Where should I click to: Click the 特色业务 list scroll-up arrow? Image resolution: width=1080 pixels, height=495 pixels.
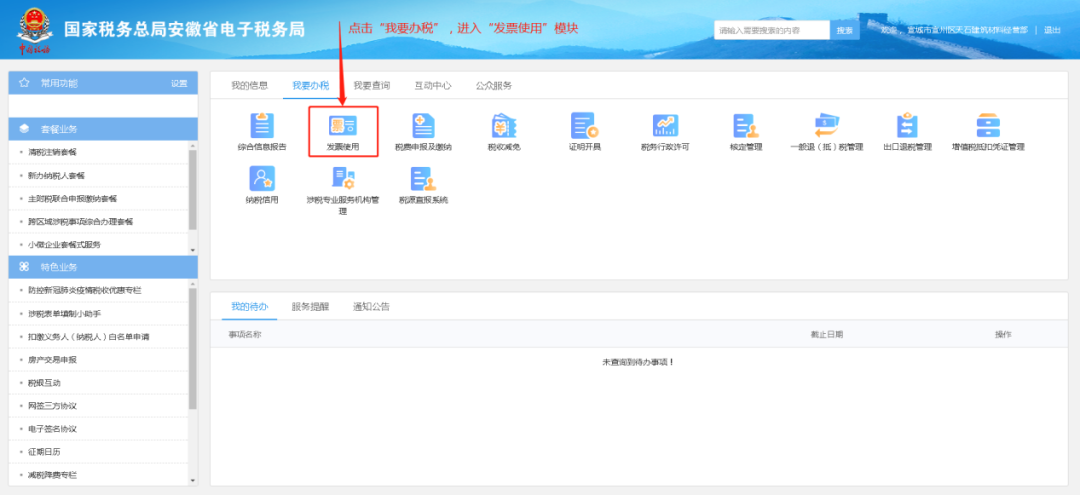(193, 284)
